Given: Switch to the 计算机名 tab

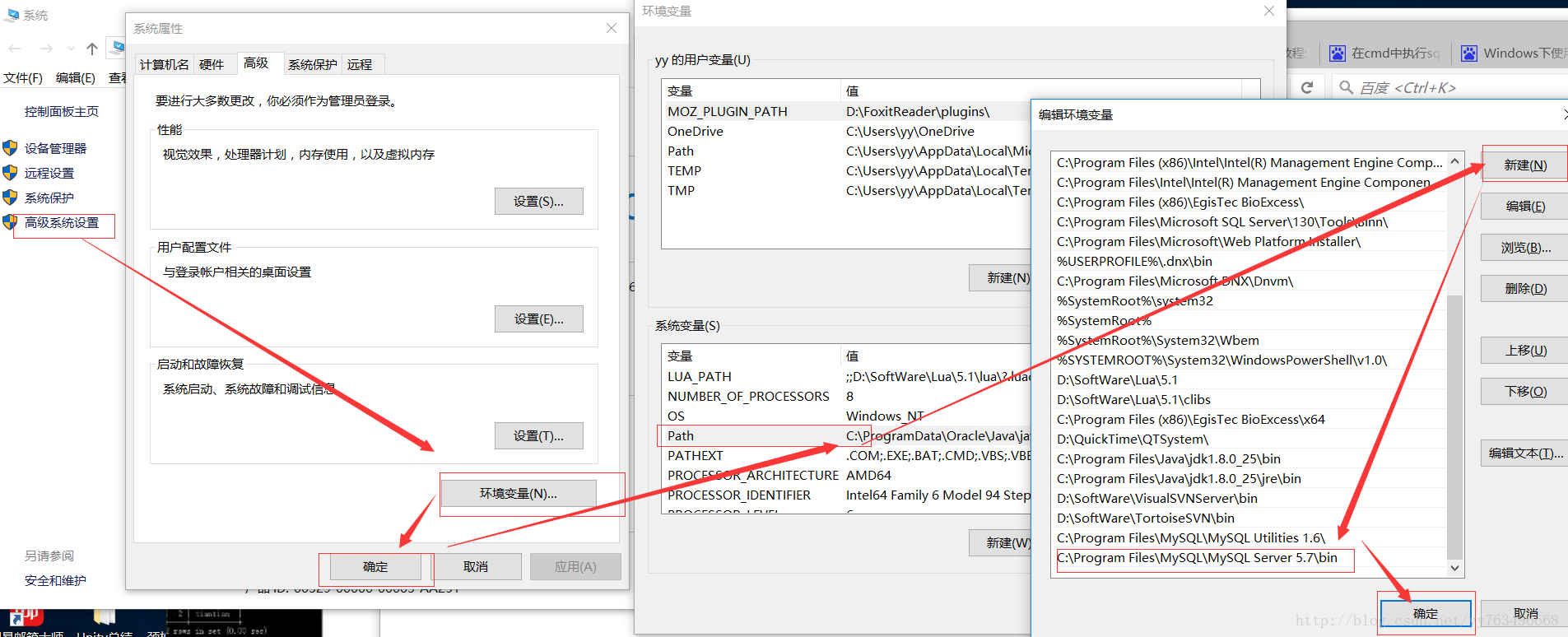Looking at the screenshot, I should point(164,64).
